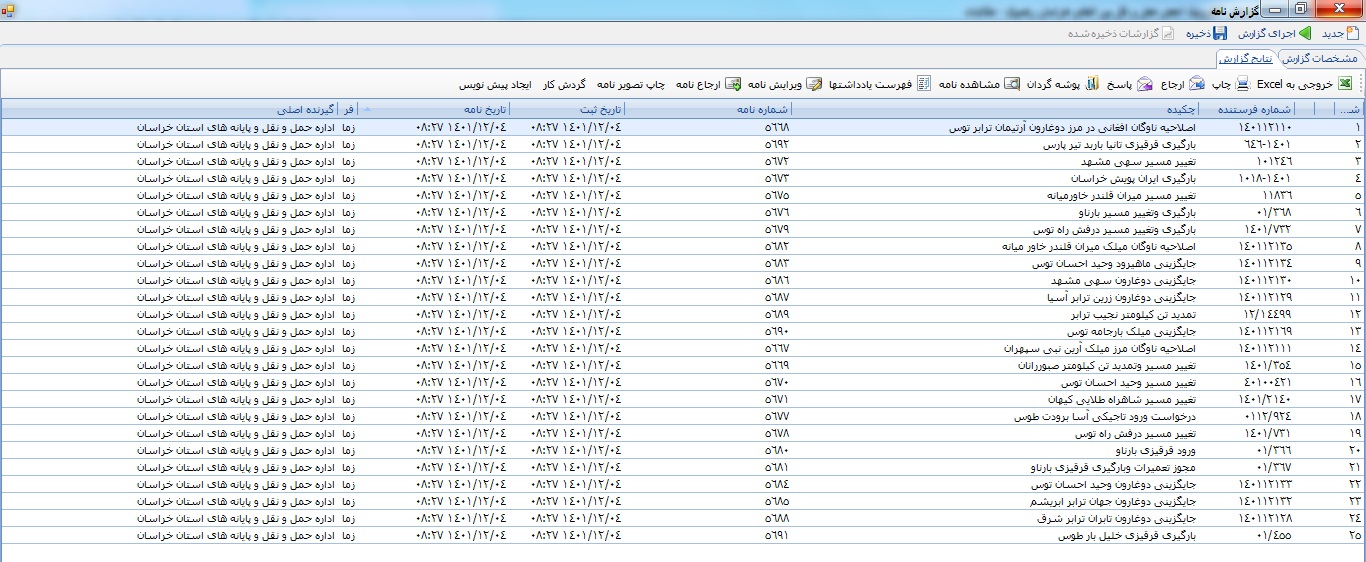Screen dimensions: 1366x562
Task: Edit letter with ویرایش نامه
Action: click(784, 84)
